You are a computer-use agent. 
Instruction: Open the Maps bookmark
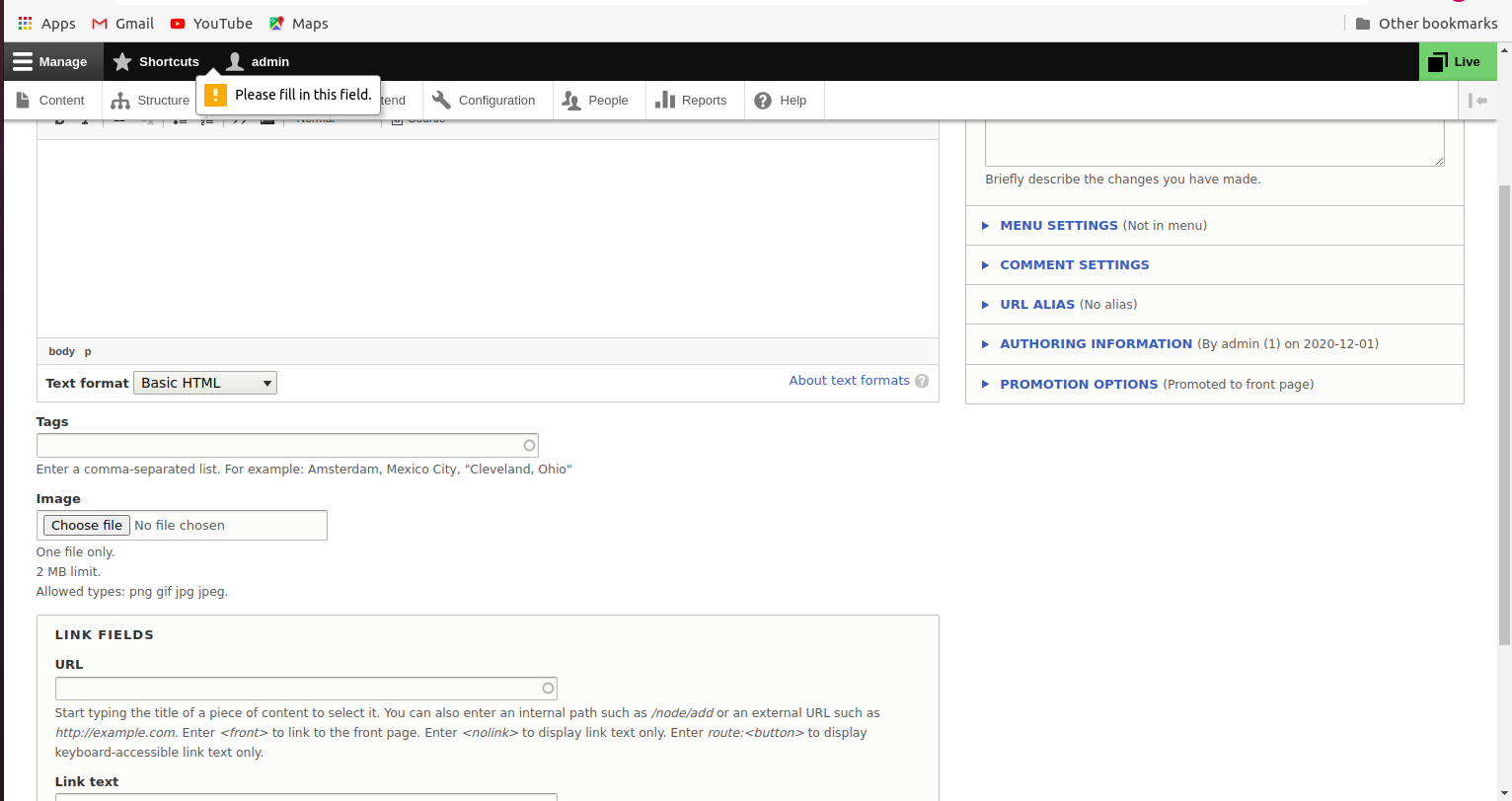click(299, 24)
